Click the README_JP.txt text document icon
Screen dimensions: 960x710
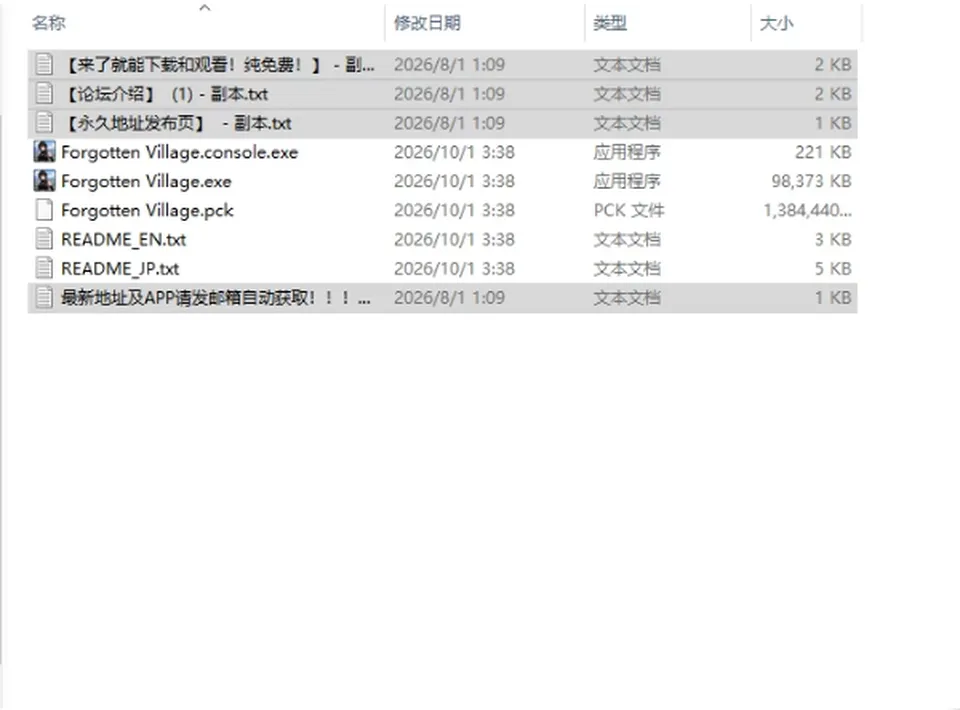[x=44, y=269]
